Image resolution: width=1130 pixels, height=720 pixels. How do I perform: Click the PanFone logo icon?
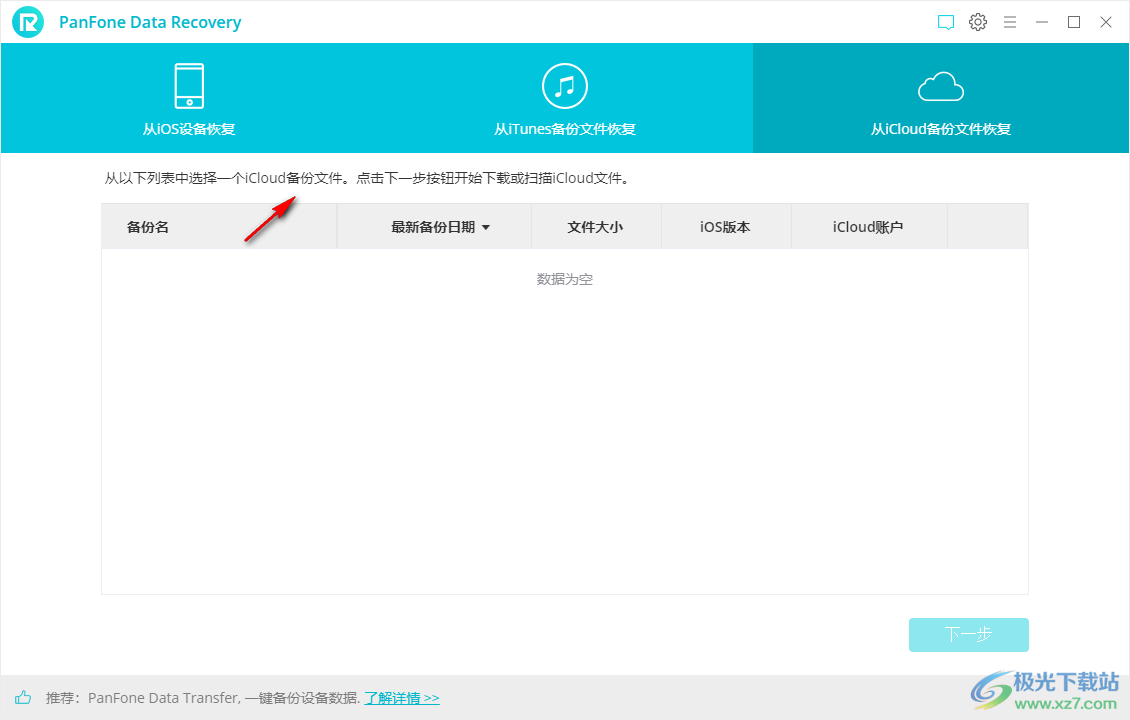28,22
